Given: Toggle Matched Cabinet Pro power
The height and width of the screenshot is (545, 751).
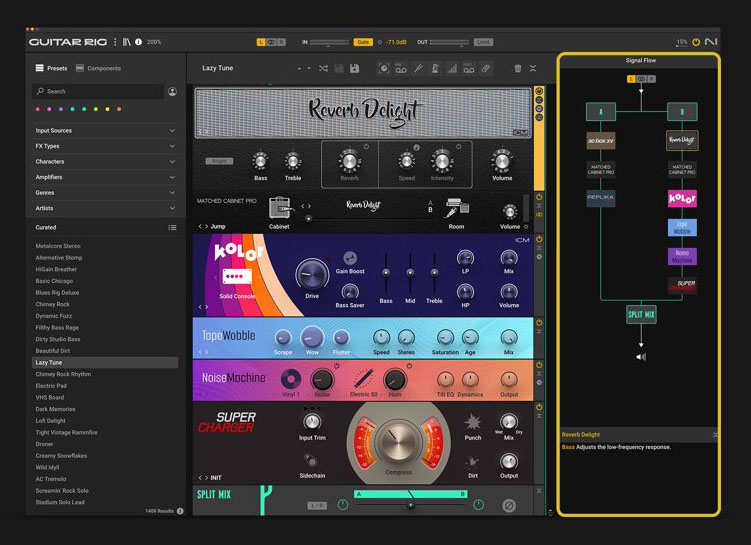Looking at the screenshot, I should click(539, 197).
